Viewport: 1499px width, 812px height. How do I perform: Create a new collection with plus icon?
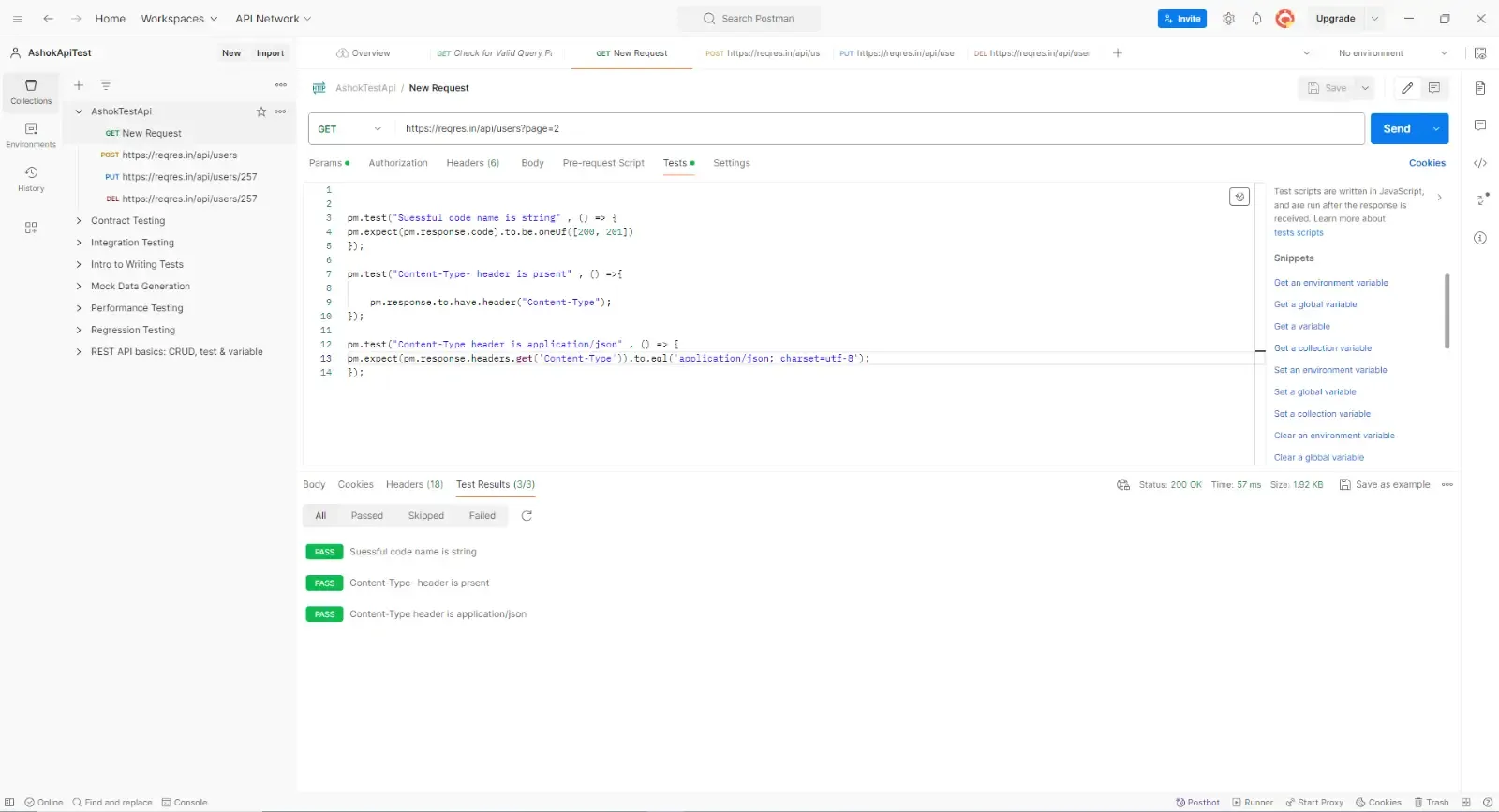(79, 85)
